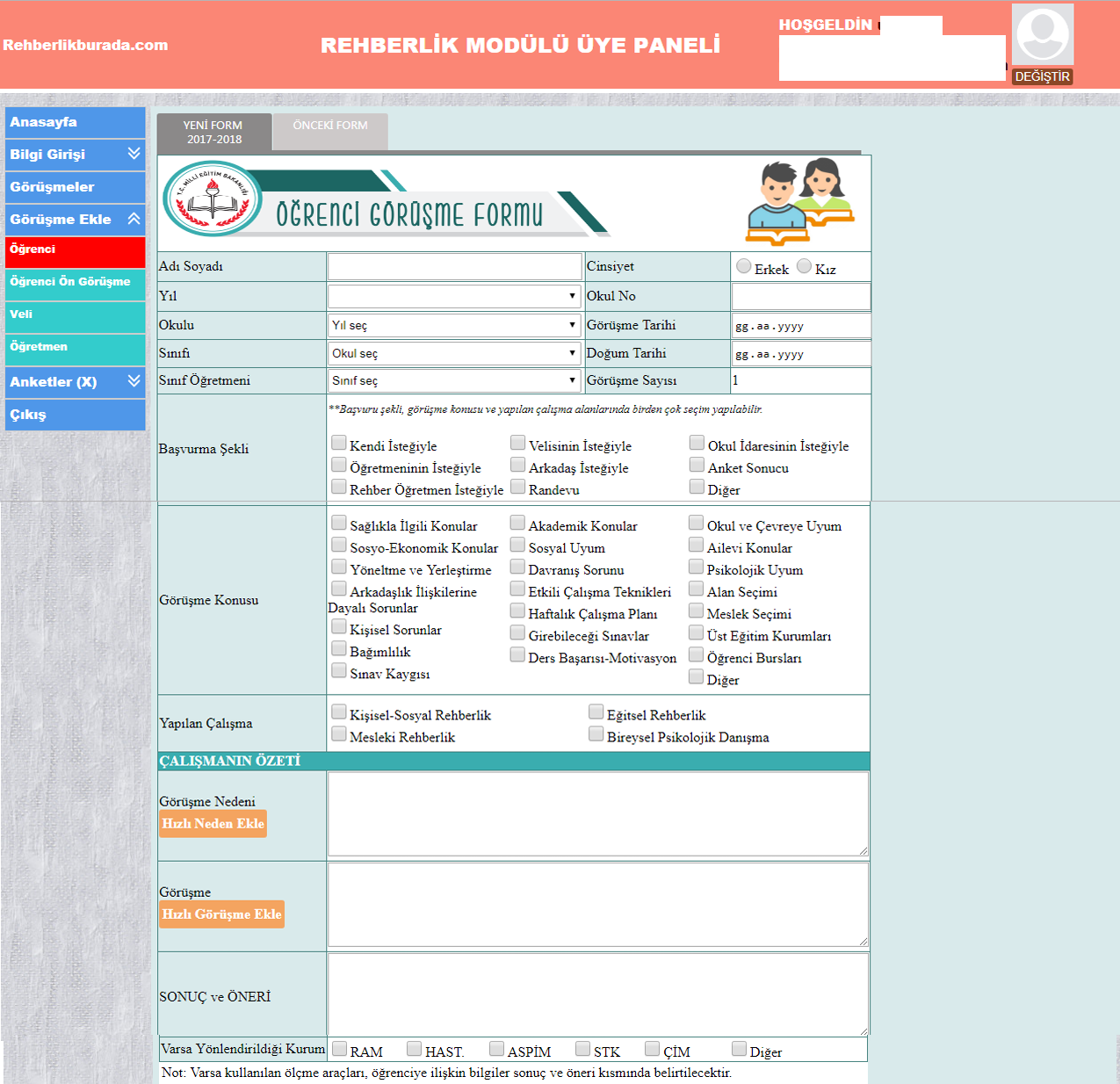The width and height of the screenshot is (1120, 1084).
Task: Open the Sınıf Öğretmeni dropdown
Action: click(454, 380)
